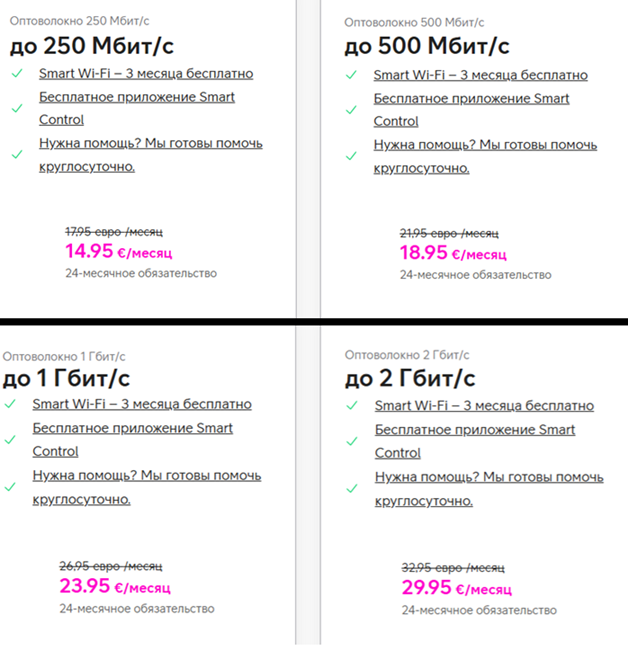Click the 23.95 €/месяц price
The image size is (628, 668).
coord(115,586)
